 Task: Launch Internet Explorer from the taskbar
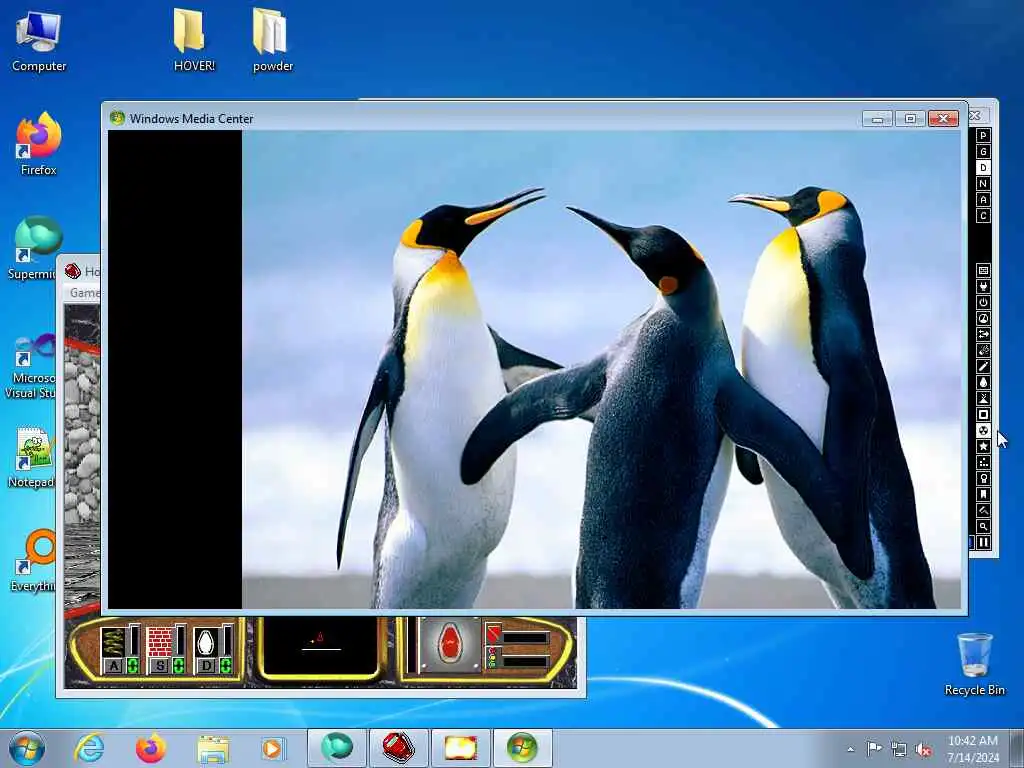pyautogui.click(x=88, y=748)
